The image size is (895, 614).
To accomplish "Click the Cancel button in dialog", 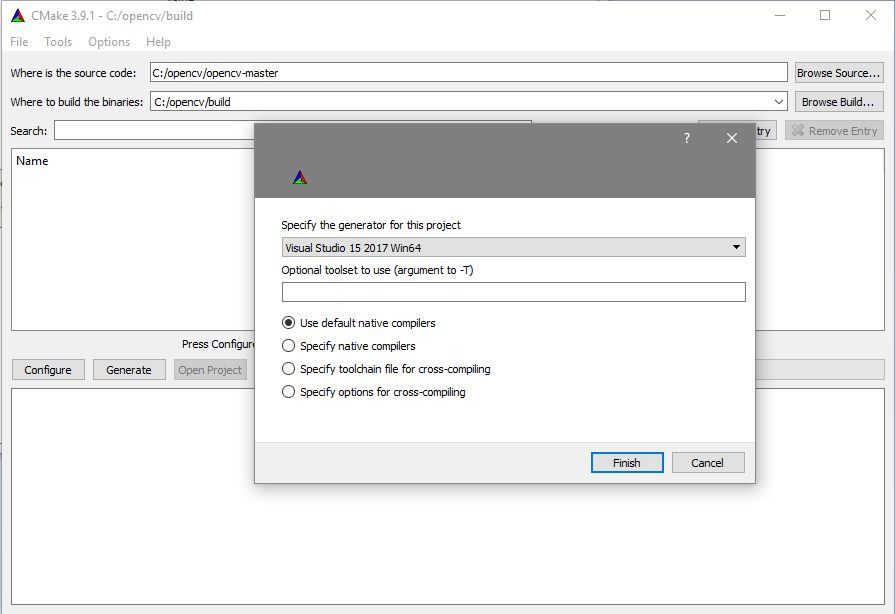I will point(708,463).
